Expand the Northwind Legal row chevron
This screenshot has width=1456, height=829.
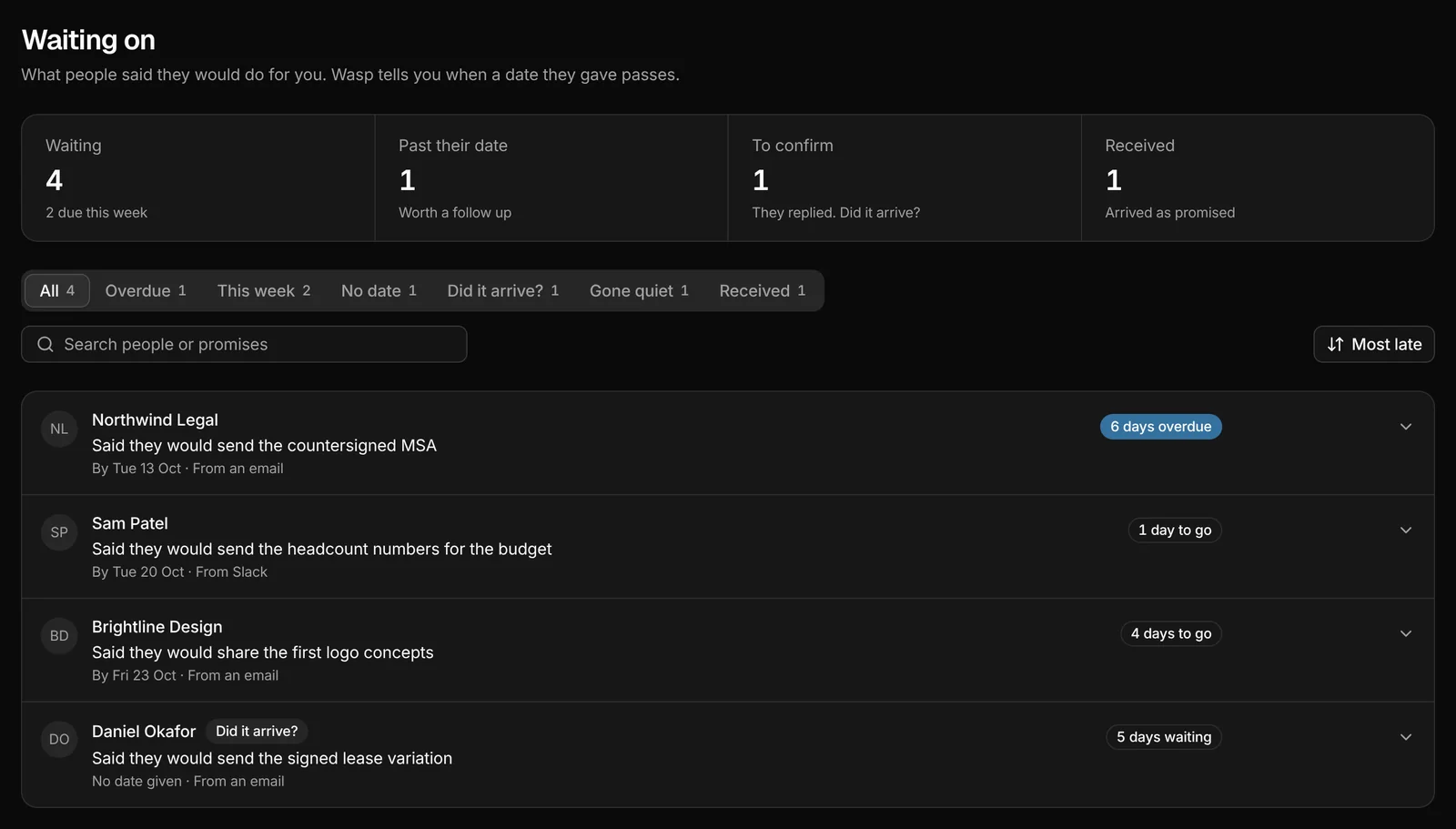click(1406, 427)
